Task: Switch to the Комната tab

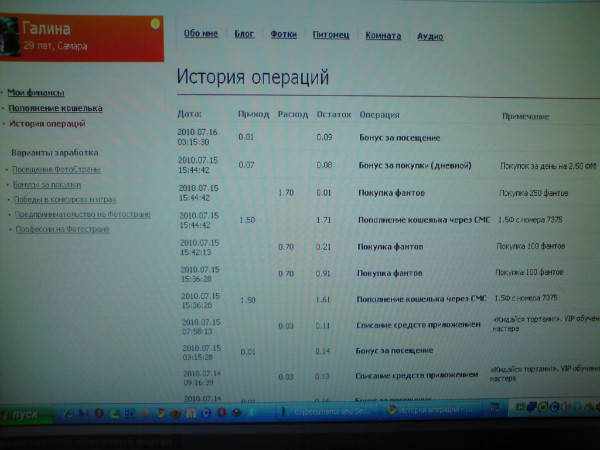Action: 383,34
